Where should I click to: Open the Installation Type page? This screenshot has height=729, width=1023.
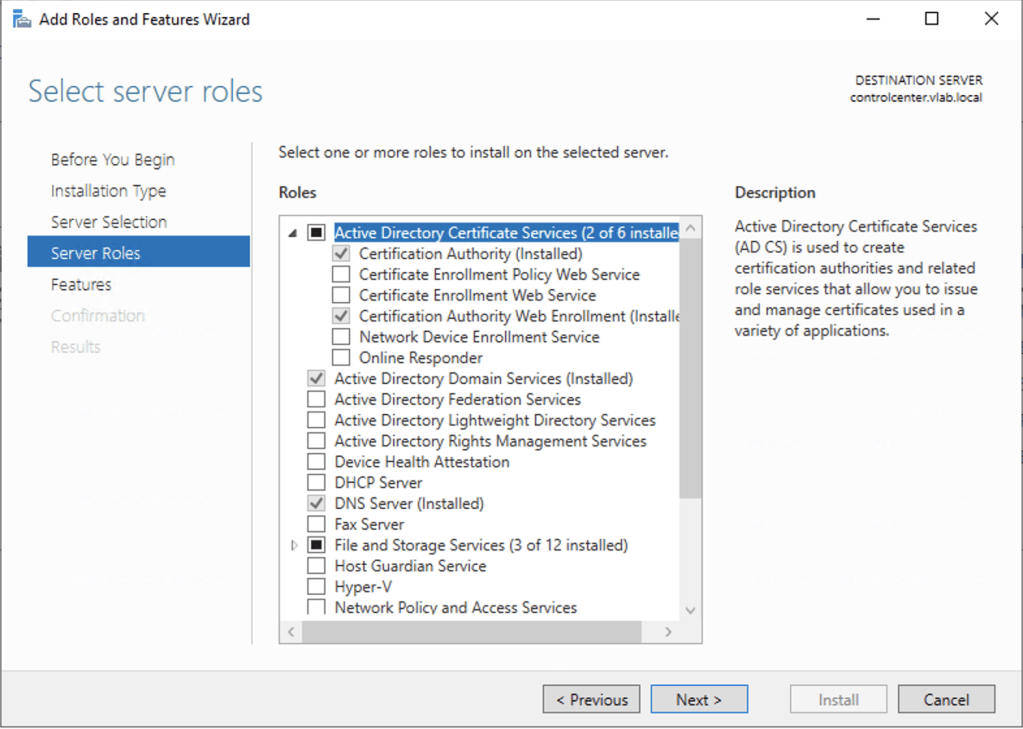pos(108,191)
